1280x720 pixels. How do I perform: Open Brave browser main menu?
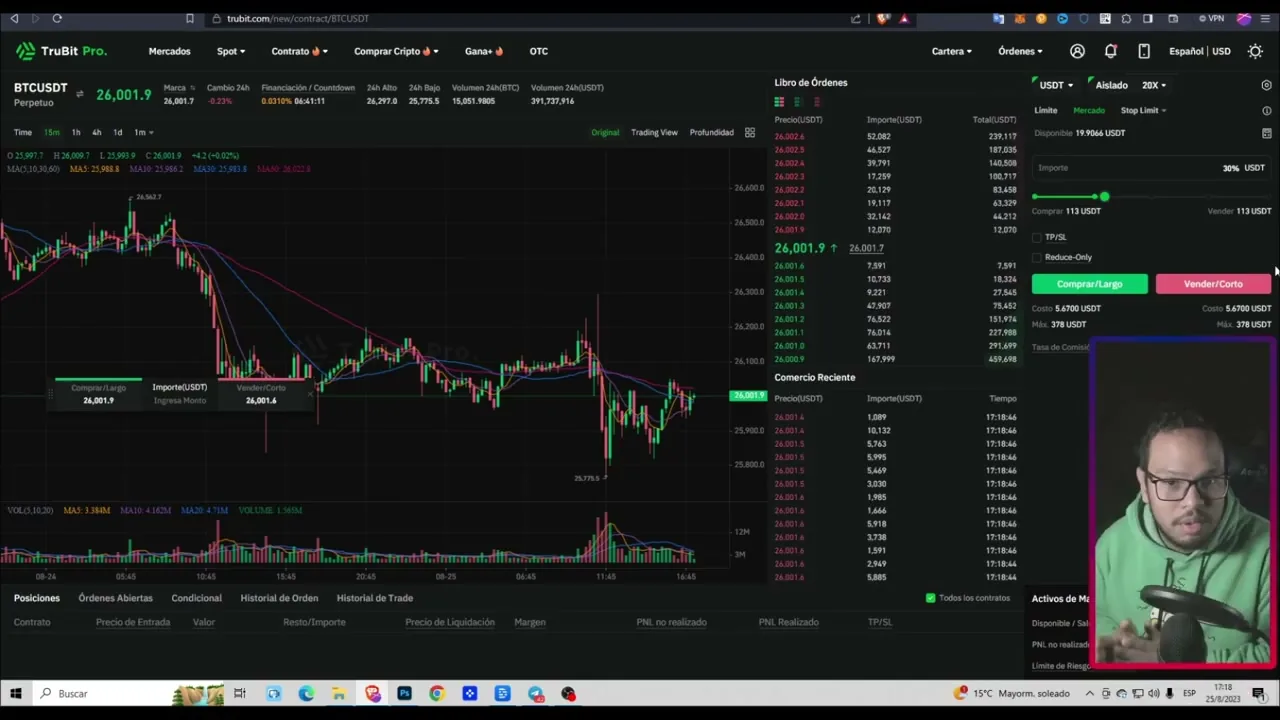coord(1266,18)
